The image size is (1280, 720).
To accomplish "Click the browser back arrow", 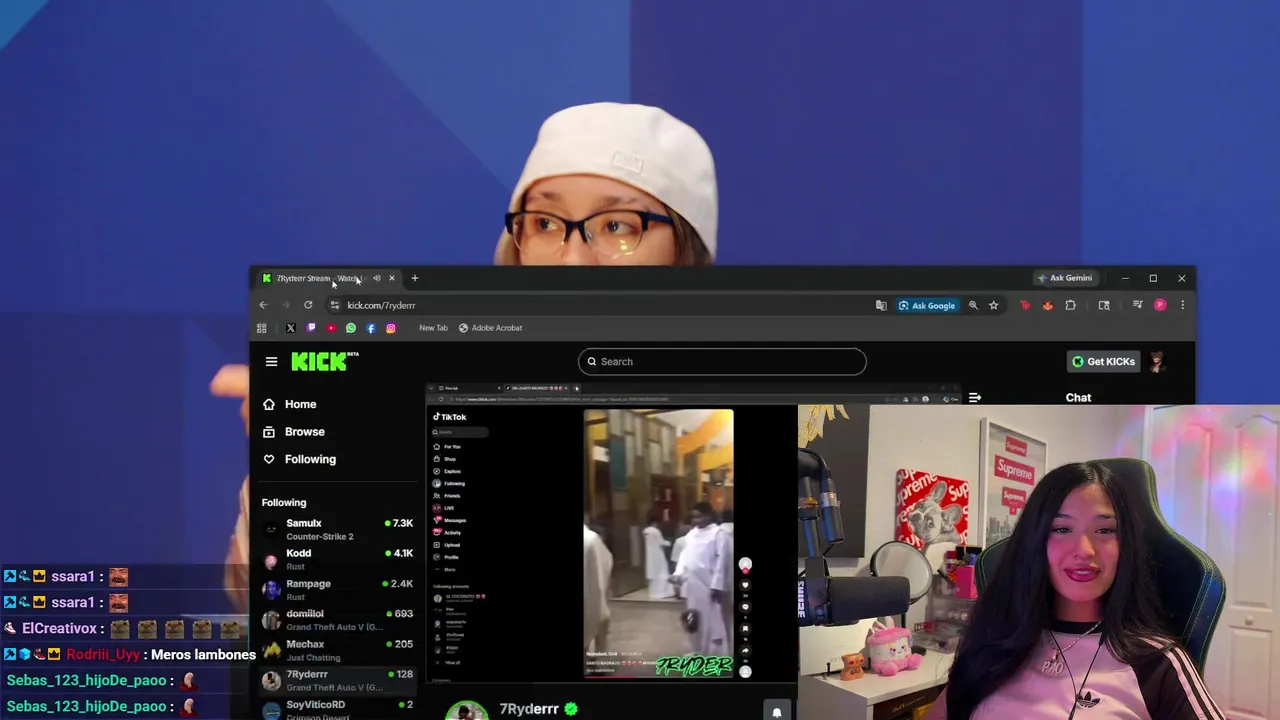I will [263, 305].
